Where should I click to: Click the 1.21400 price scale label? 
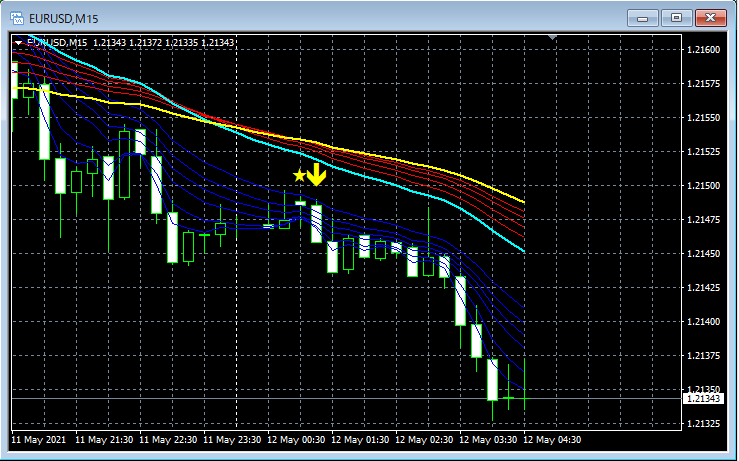coord(704,321)
